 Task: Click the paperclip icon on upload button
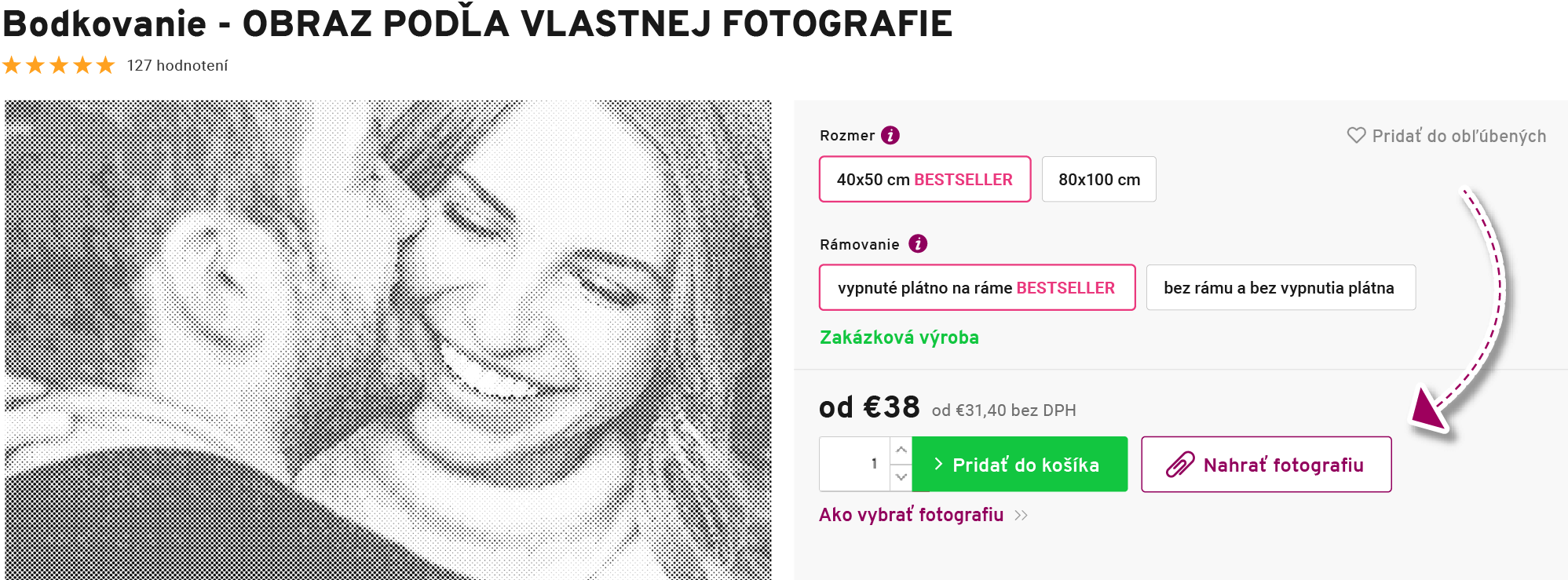pos(1179,465)
